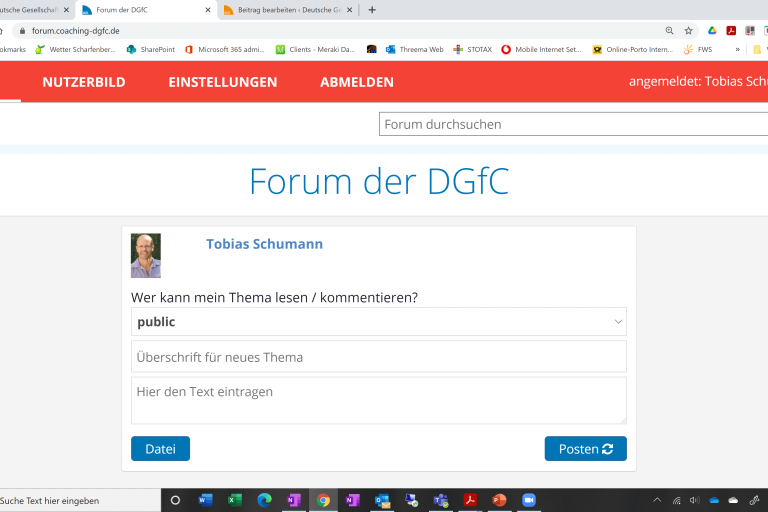Viewport: 768px width, 512px height.
Task: Click the Überschrift für neues Thema field
Action: point(378,357)
